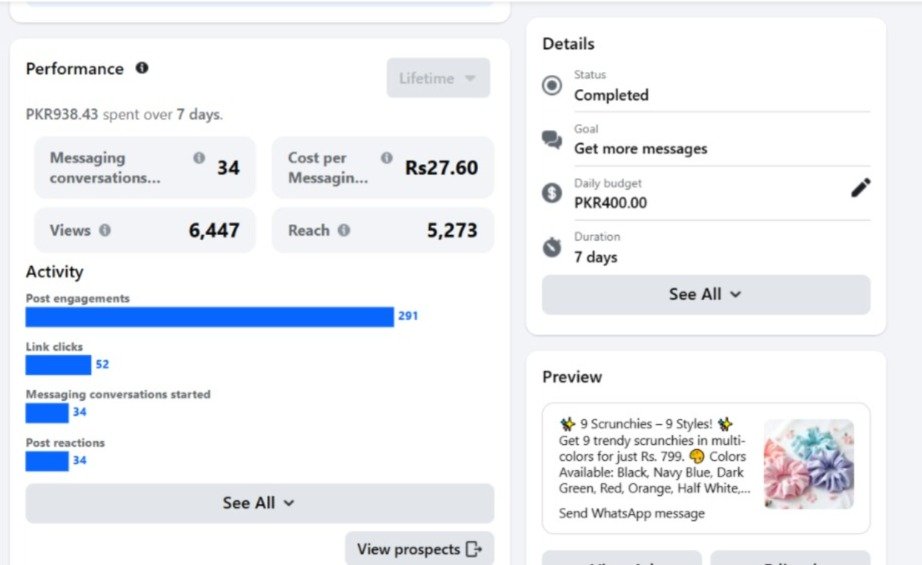The image size is (922, 565).
Task: Click the View prospects button
Action: 419,549
